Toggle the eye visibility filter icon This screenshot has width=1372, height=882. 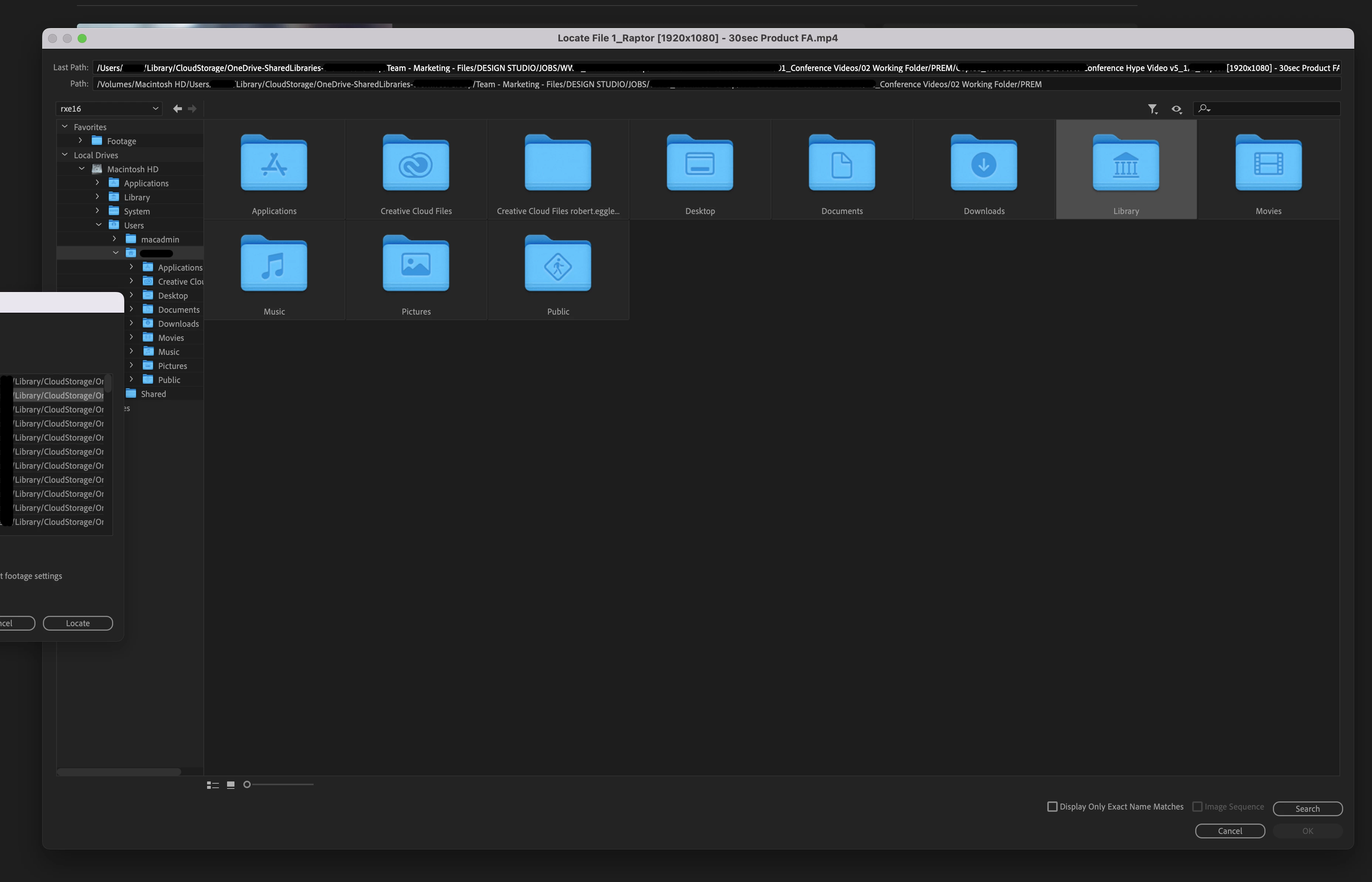1176,109
